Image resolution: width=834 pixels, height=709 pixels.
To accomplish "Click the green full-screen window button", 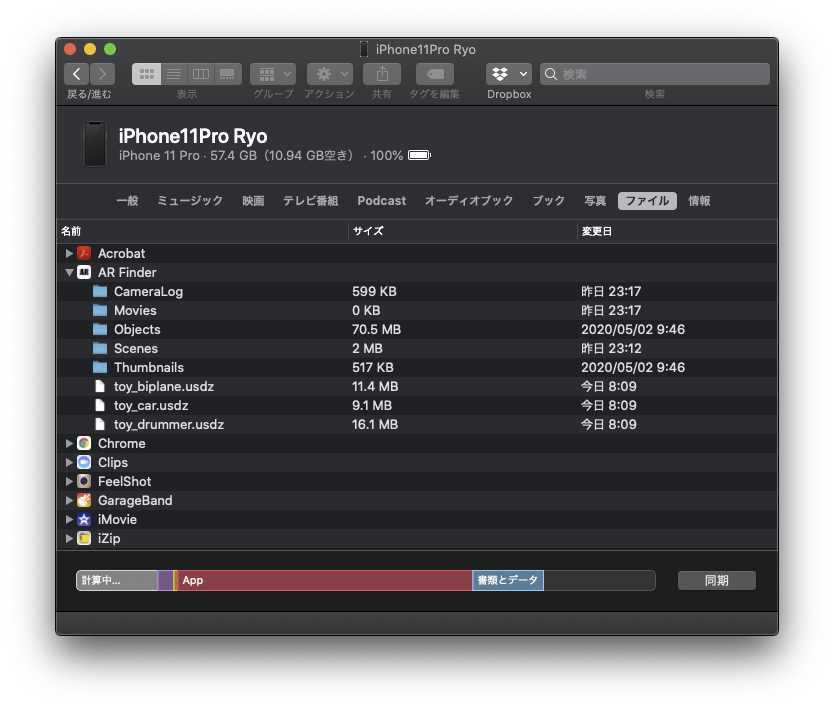I will pyautogui.click(x=110, y=49).
